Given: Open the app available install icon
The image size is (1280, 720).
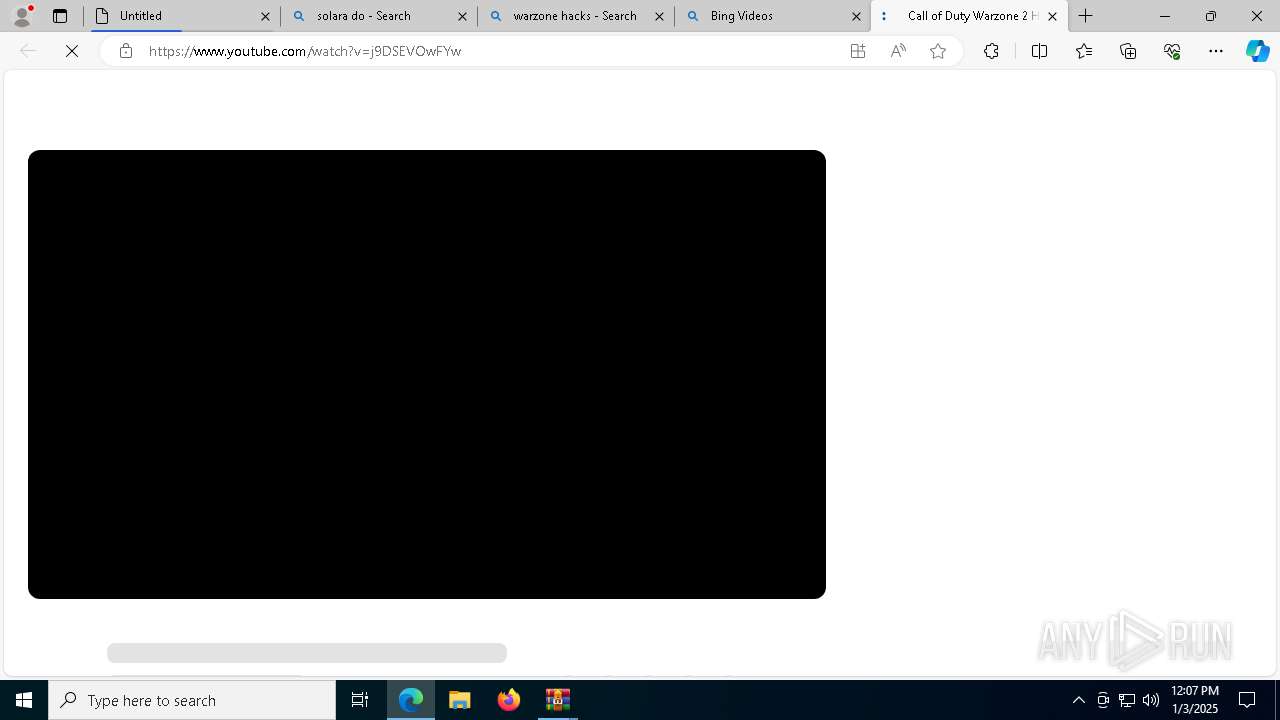Looking at the screenshot, I should click(858, 51).
